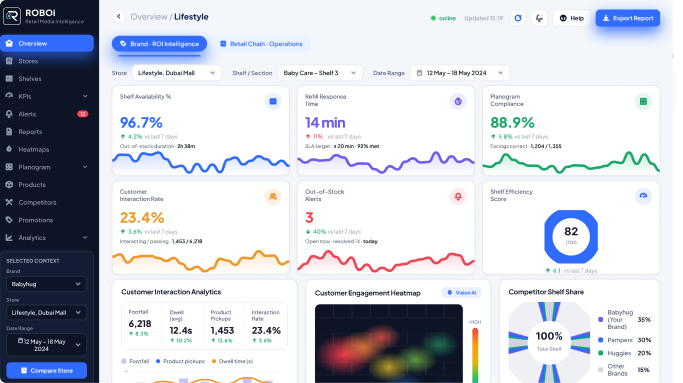Open the Reports page

[47, 132]
